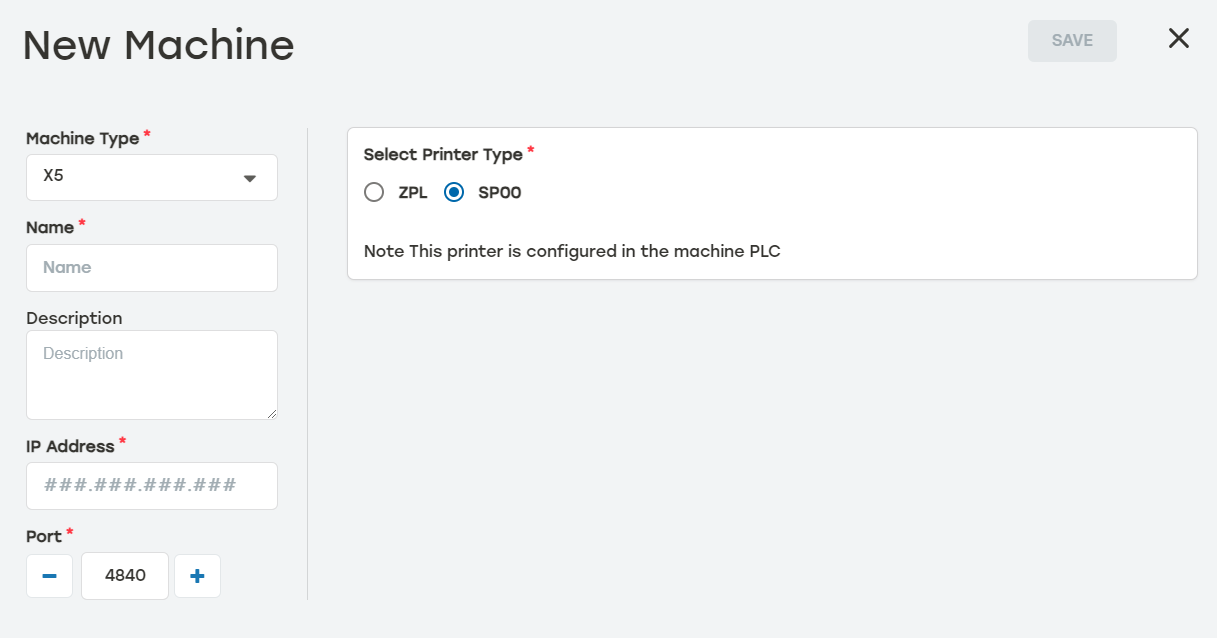Focus the Name input field
This screenshot has width=1217, height=638.
(152, 268)
